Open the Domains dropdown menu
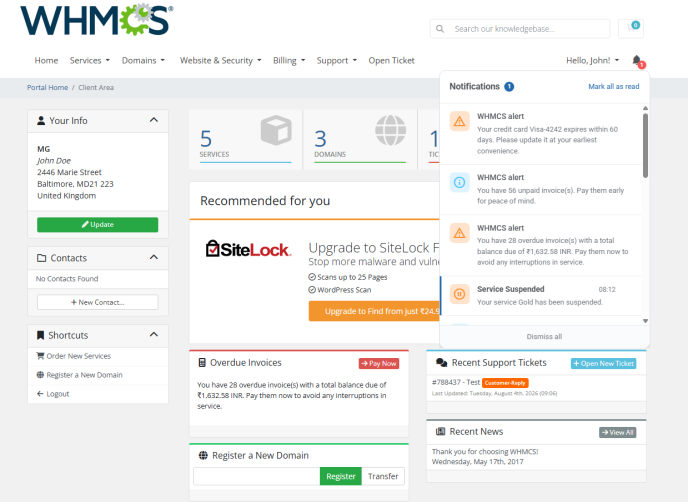The image size is (688, 502). [143, 61]
